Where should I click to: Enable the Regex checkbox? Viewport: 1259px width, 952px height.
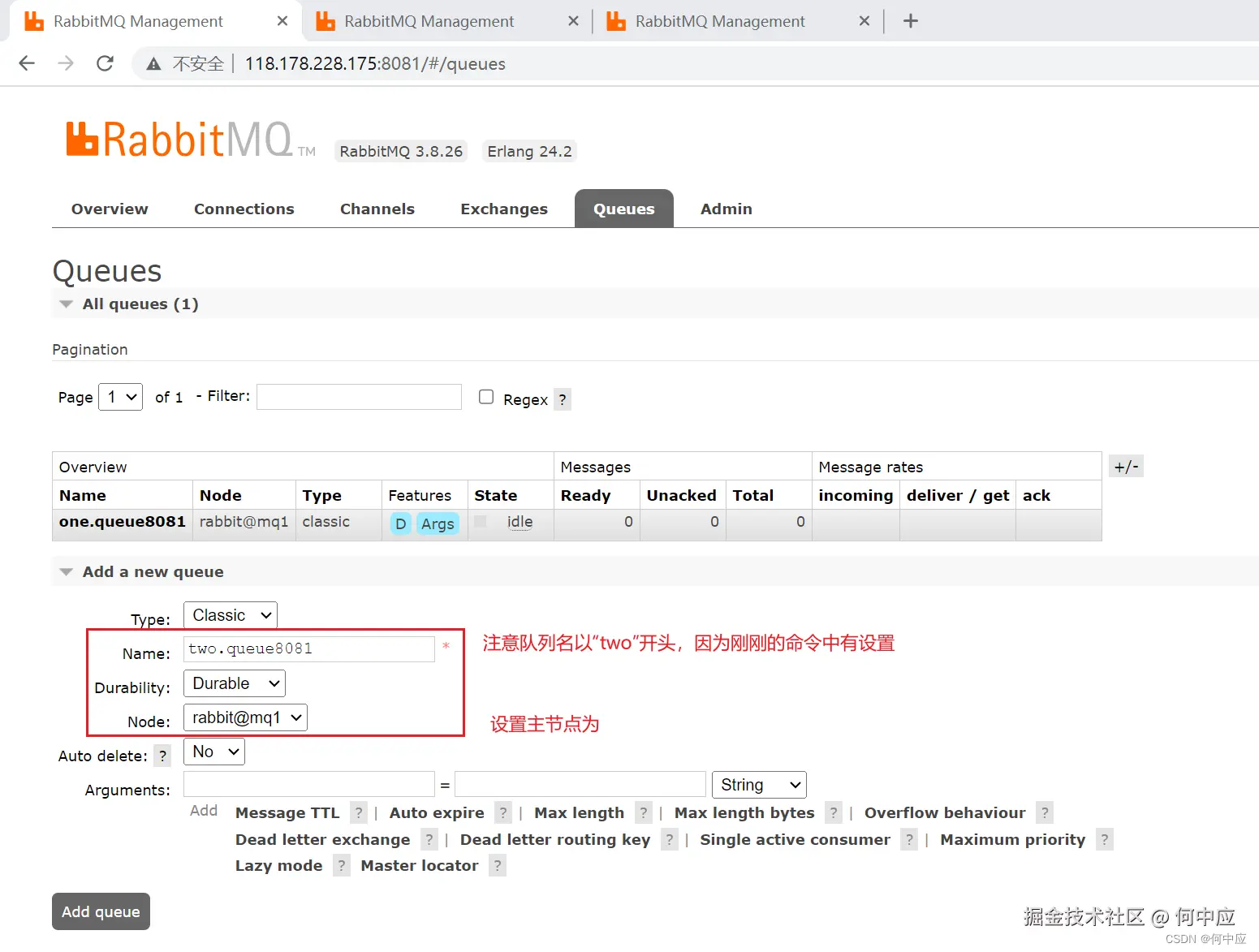[486, 397]
